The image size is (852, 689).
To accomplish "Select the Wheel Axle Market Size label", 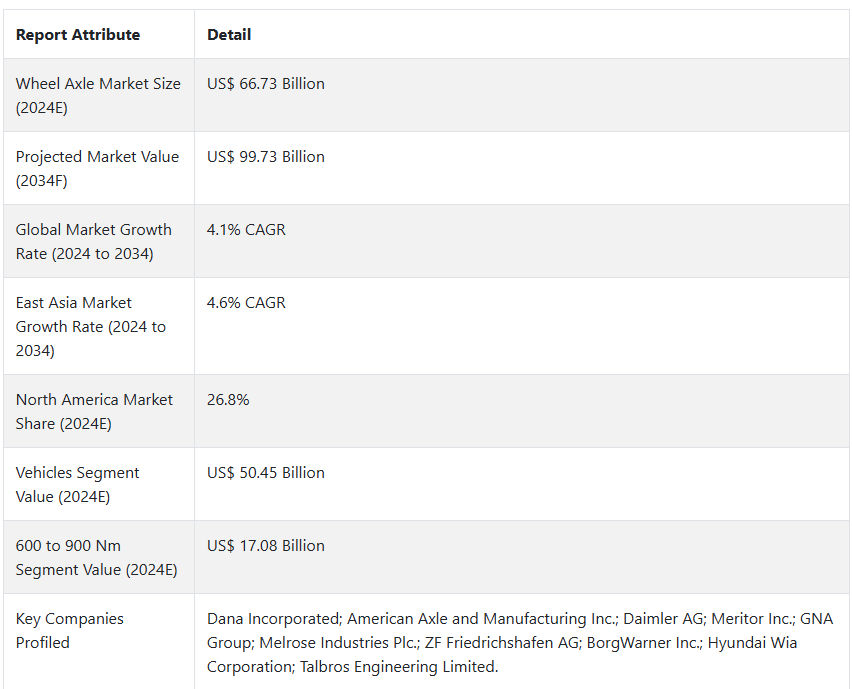I will coord(98,96).
